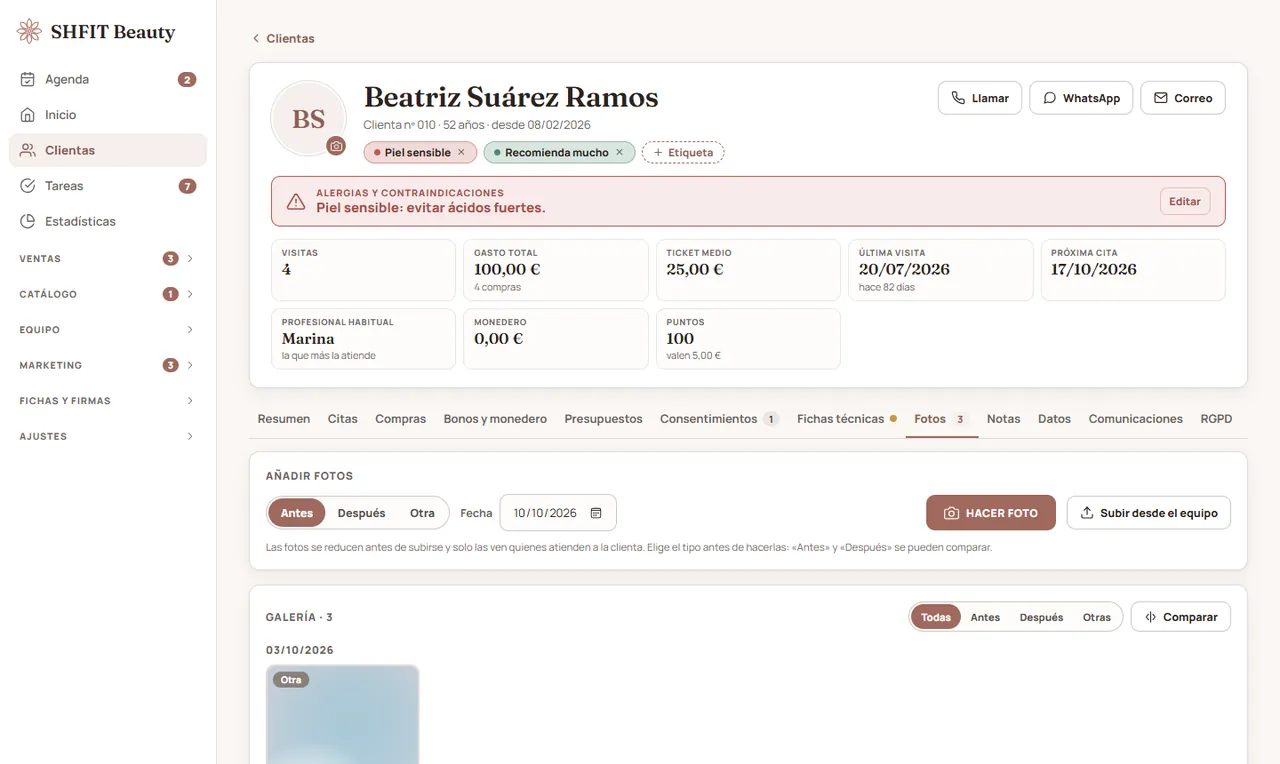The image size is (1280, 764).
Task: Filter the gallery by Antes
Action: [x=985, y=617]
